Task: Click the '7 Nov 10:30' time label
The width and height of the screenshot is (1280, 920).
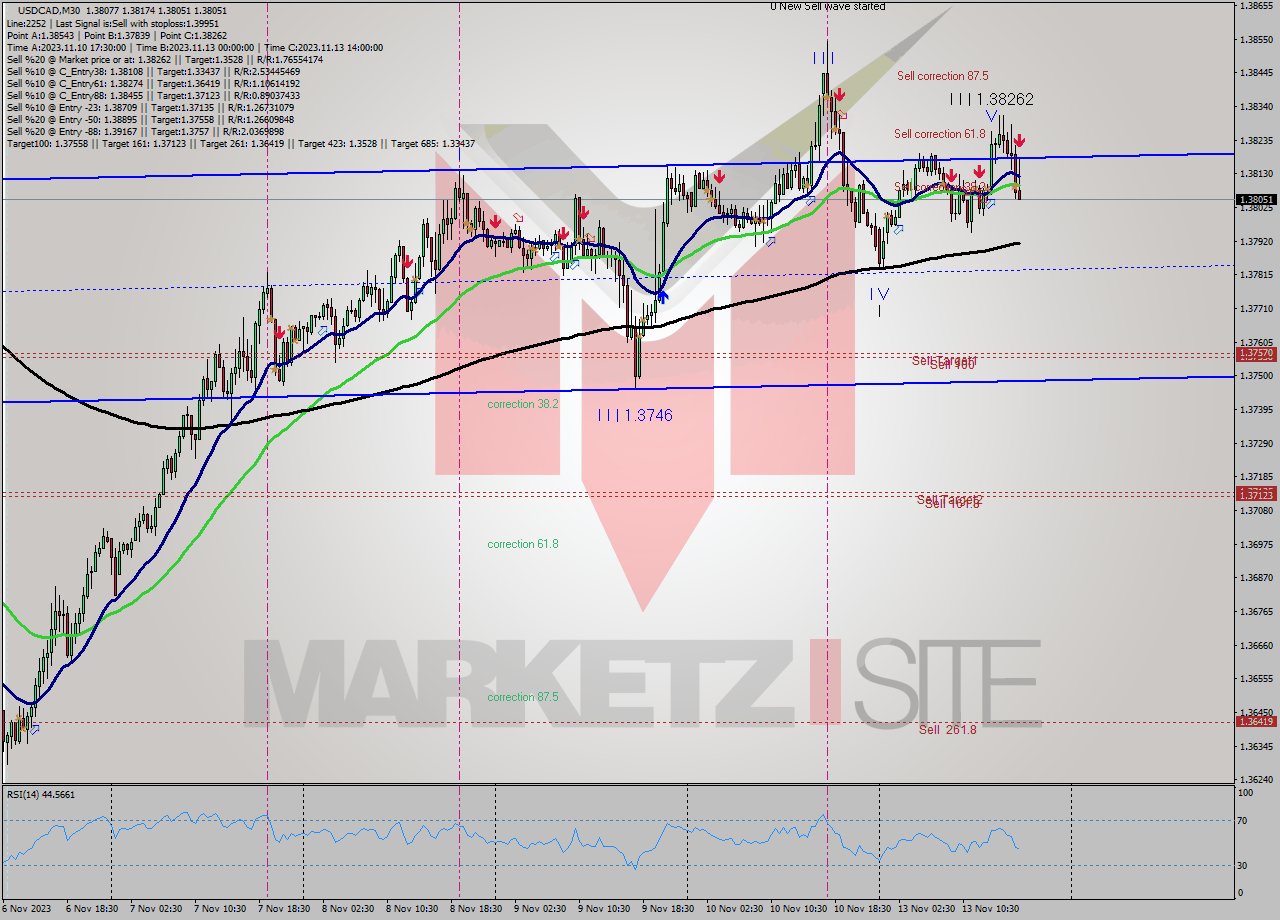Action: coord(218,909)
